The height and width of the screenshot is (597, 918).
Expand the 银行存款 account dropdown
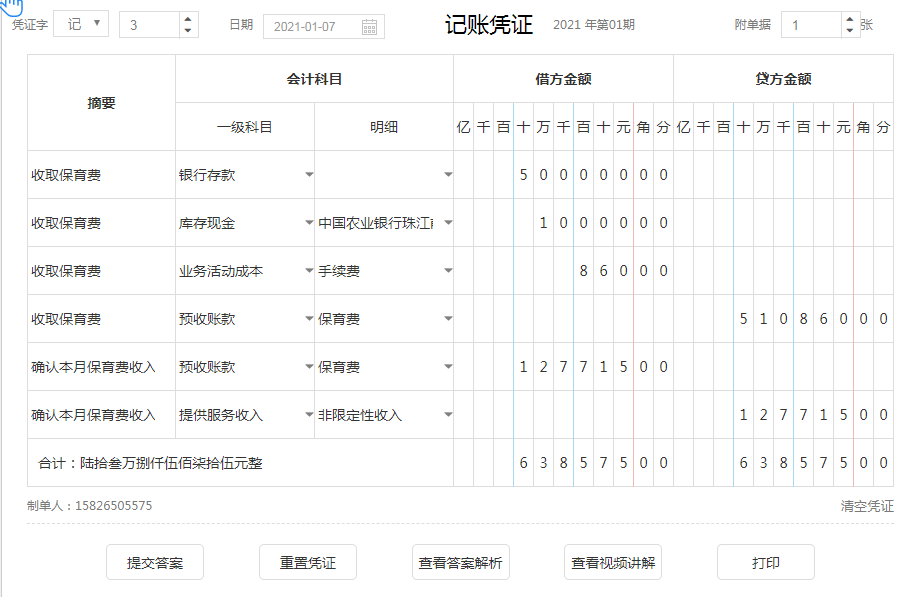(309, 175)
